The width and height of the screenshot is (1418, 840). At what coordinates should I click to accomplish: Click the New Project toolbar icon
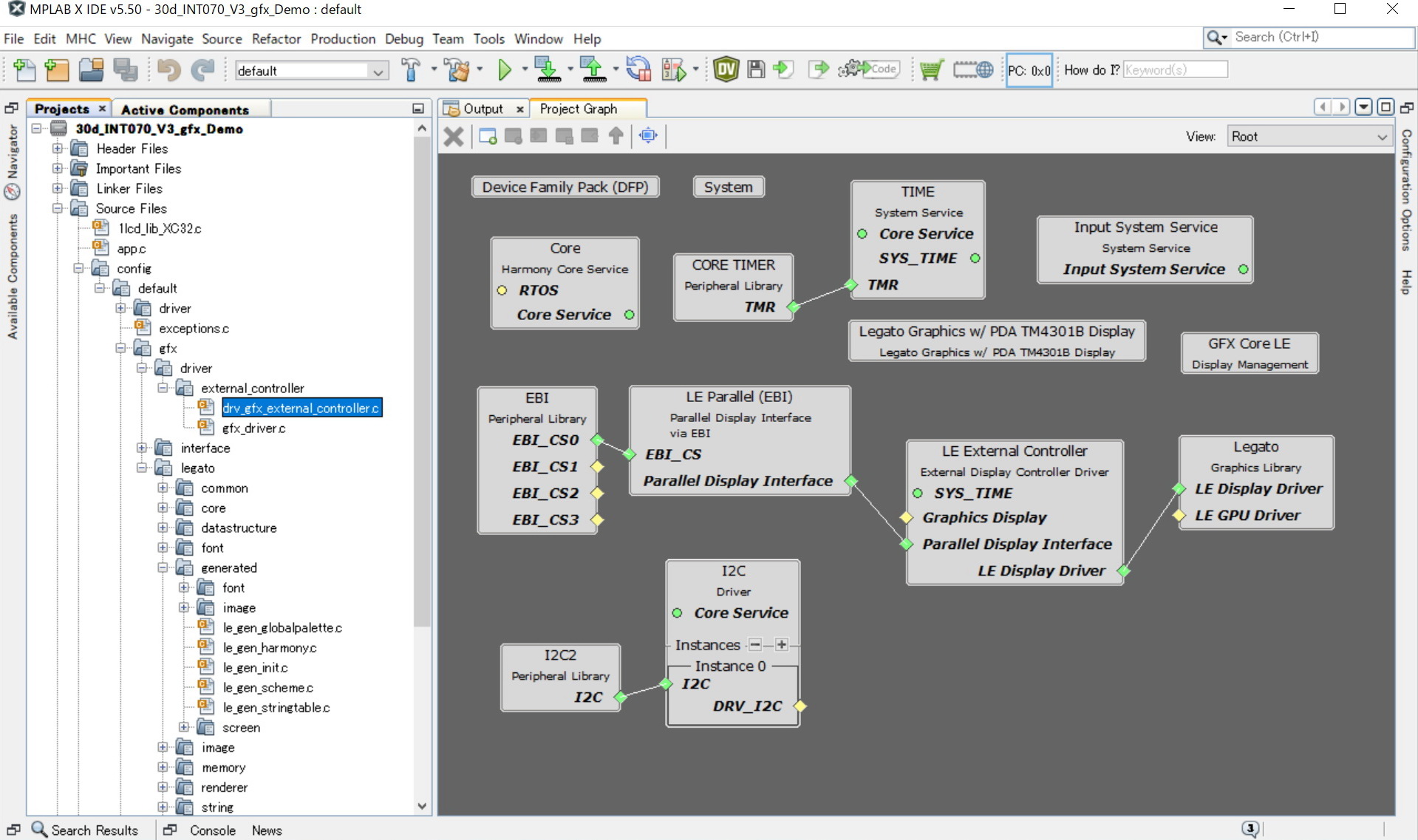pyautogui.click(x=57, y=70)
